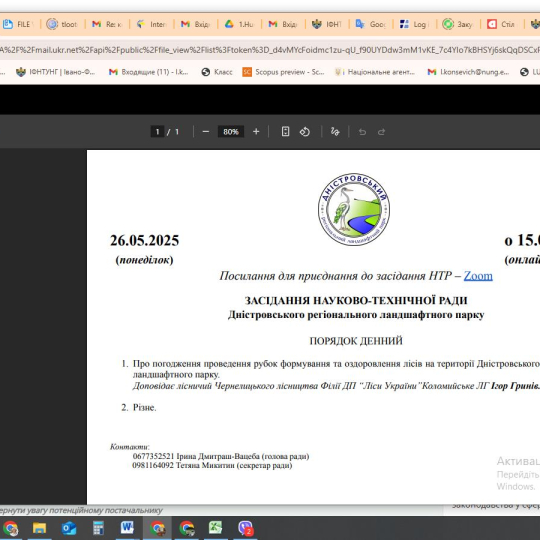Open the Вхід tab beside the ІФНТ tab
Screen dimensions: 540x540
(283, 24)
